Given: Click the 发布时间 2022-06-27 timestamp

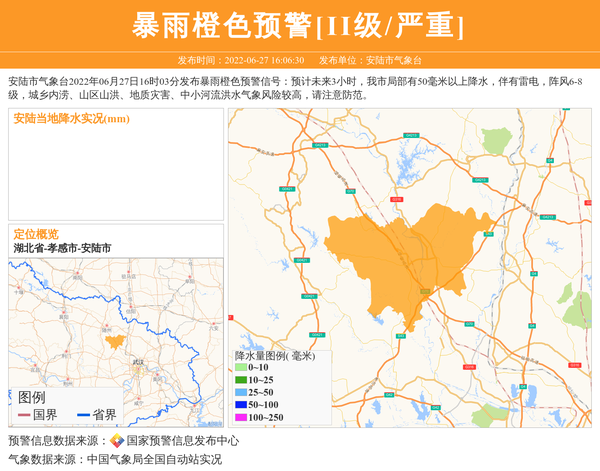Looking at the screenshot, I should [x=241, y=60].
